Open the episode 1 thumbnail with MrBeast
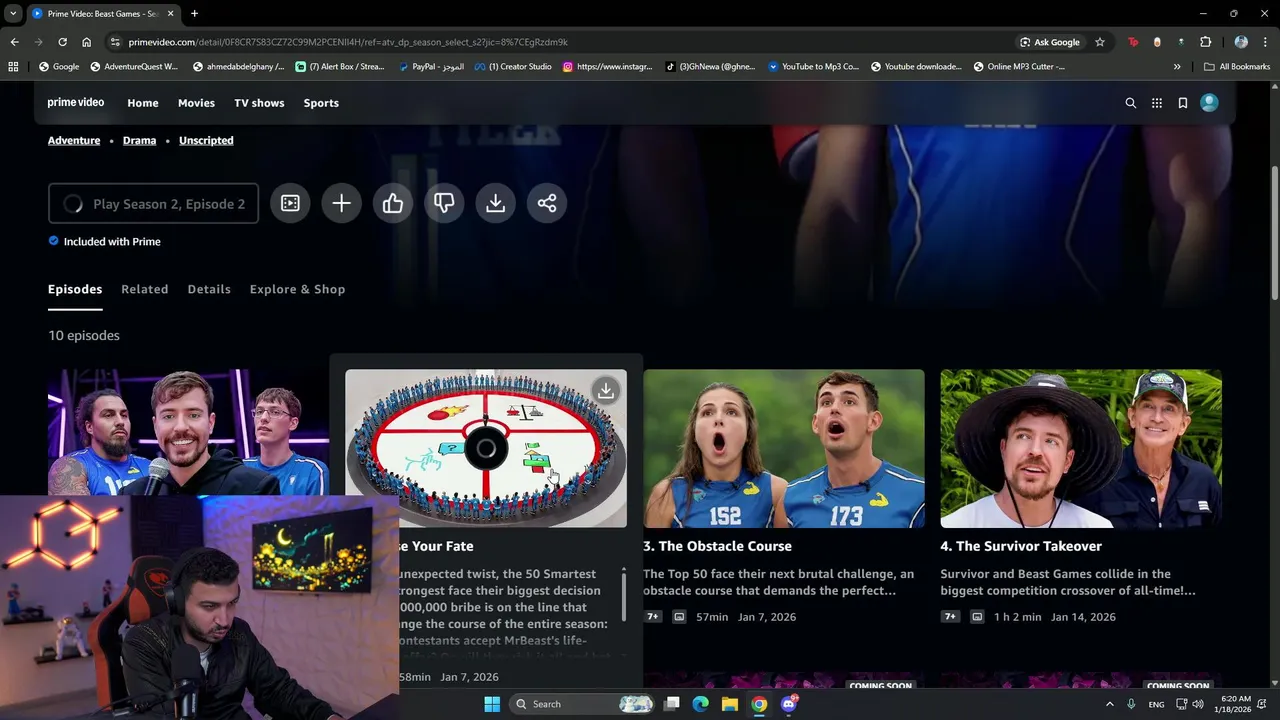The width and height of the screenshot is (1280, 720). tap(188, 432)
